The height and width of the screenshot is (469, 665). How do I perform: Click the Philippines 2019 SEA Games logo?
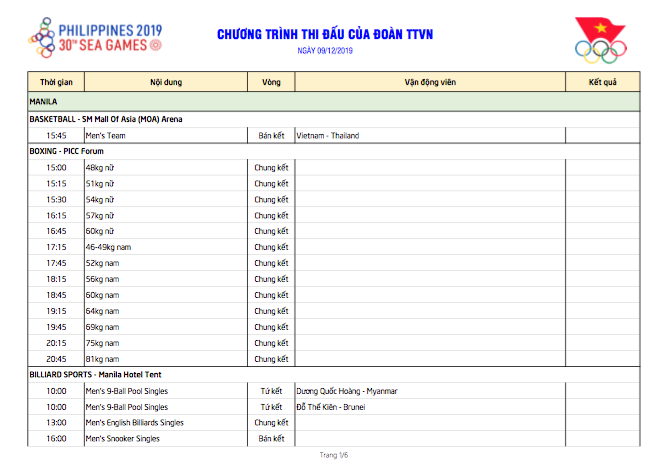click(x=95, y=38)
